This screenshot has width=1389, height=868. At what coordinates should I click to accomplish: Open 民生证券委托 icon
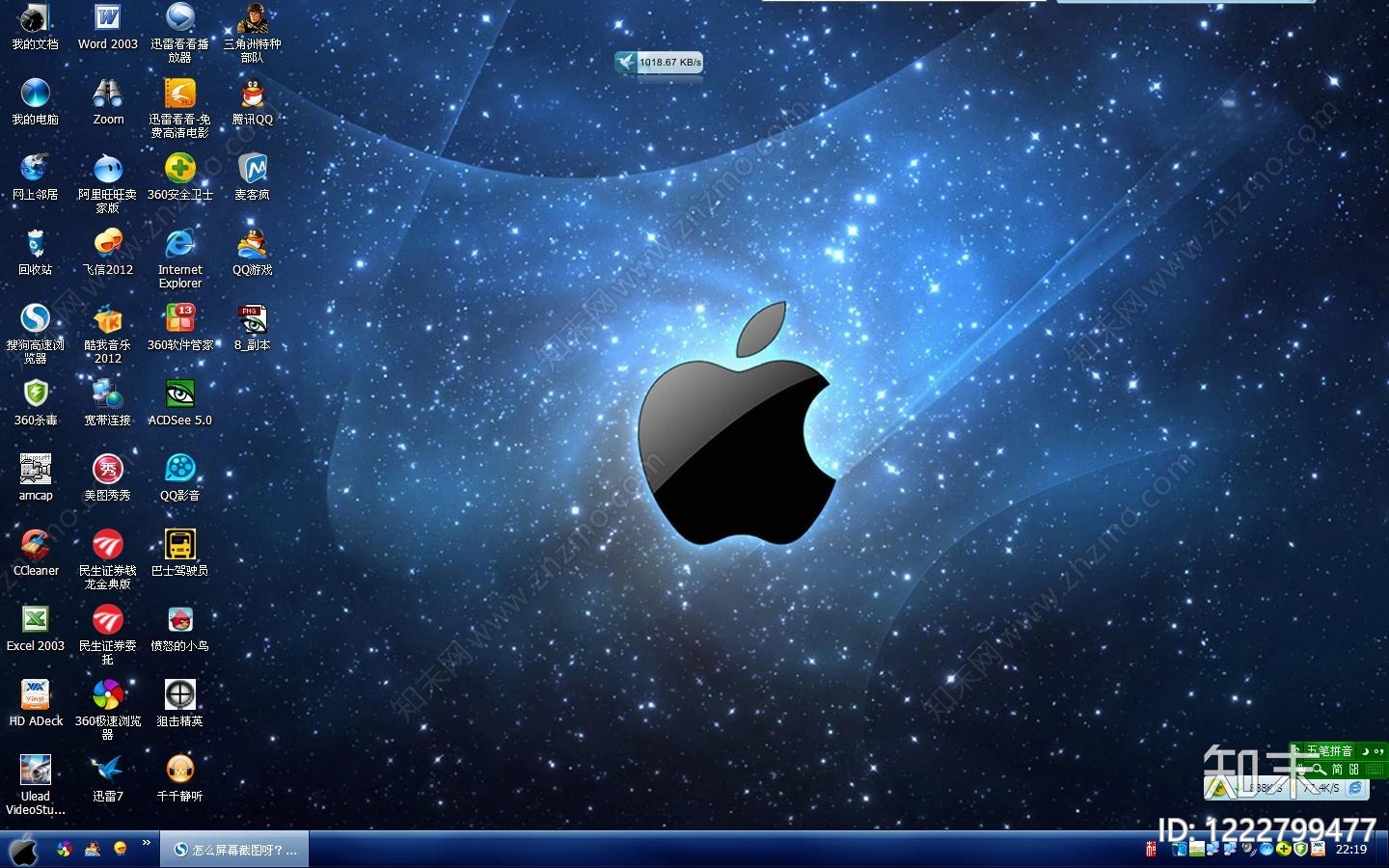coord(108,635)
